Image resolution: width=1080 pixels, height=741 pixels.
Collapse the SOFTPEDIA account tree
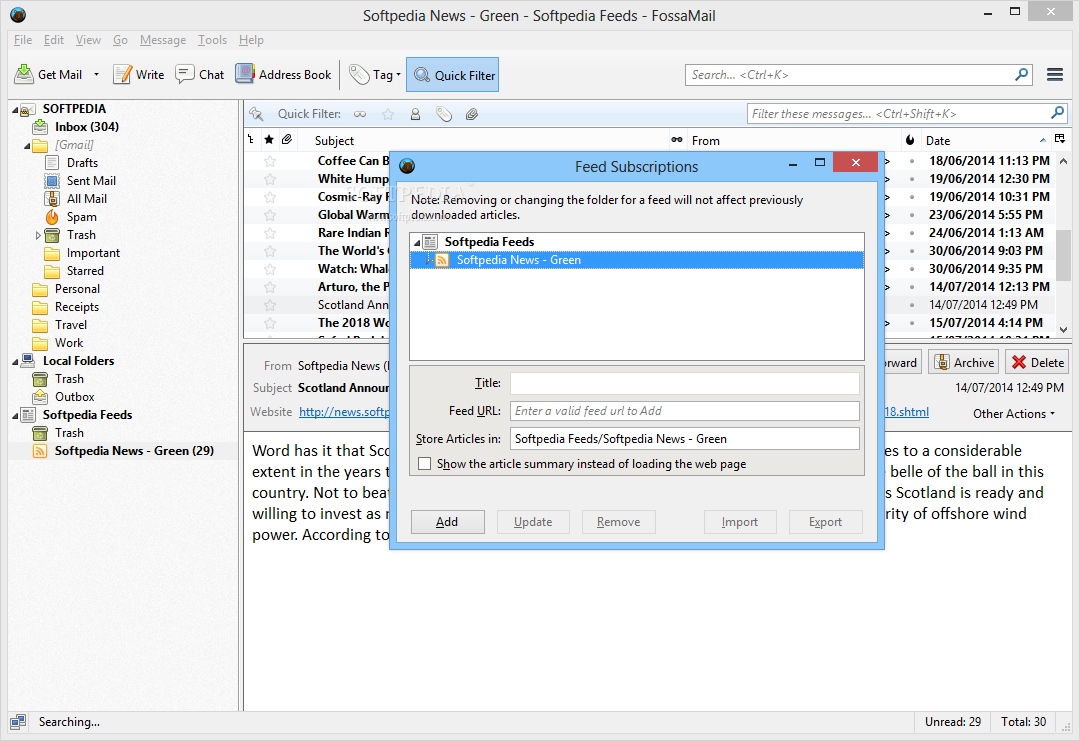point(15,109)
